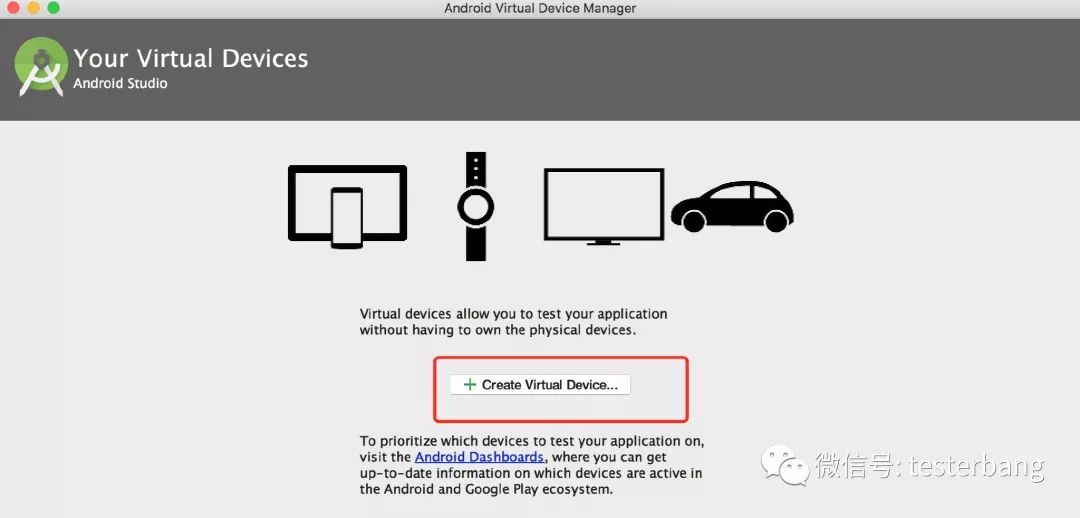Click text "without having to own the physical devices"
The height and width of the screenshot is (518, 1080).
[496, 330]
